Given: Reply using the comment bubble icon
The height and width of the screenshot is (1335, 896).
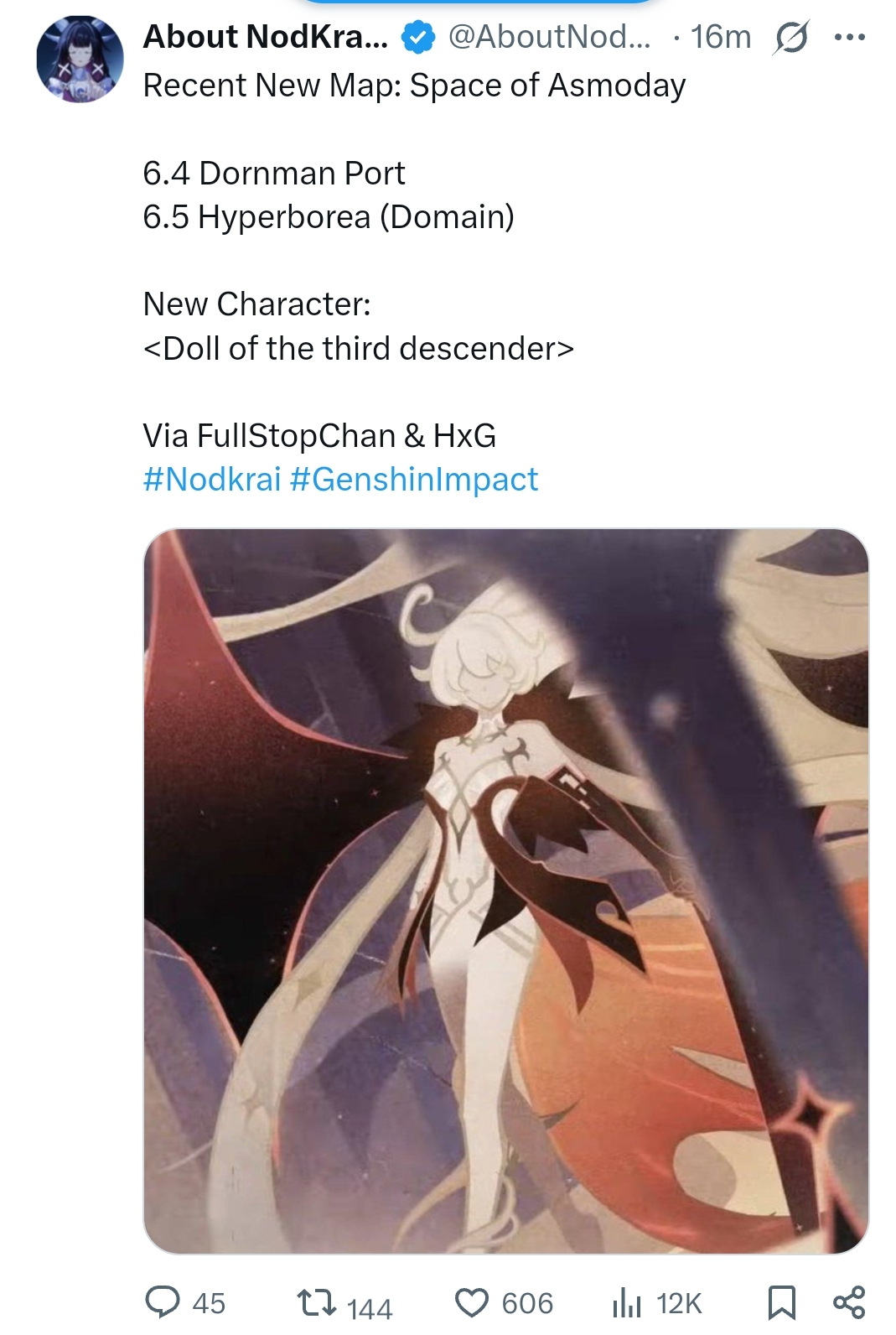Looking at the screenshot, I should coord(162,1302).
